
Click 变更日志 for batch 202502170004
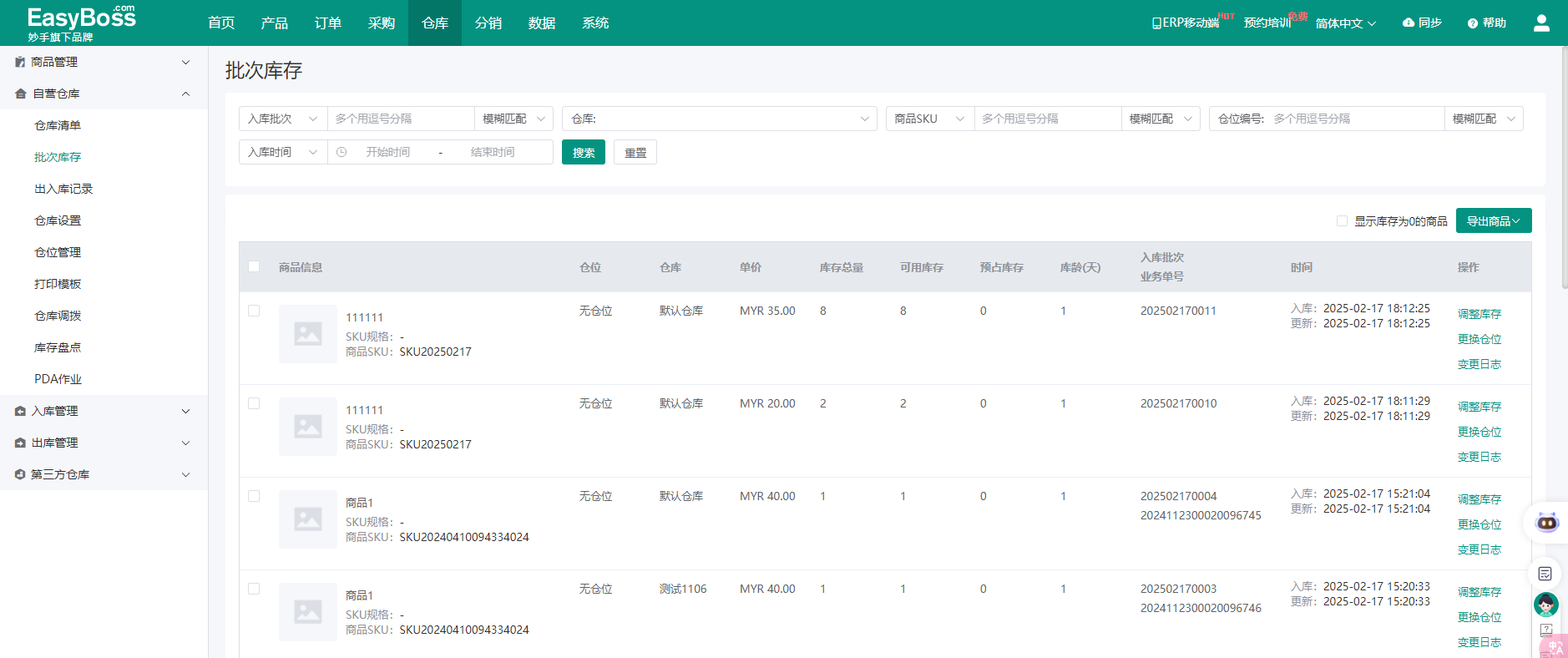pos(1479,549)
